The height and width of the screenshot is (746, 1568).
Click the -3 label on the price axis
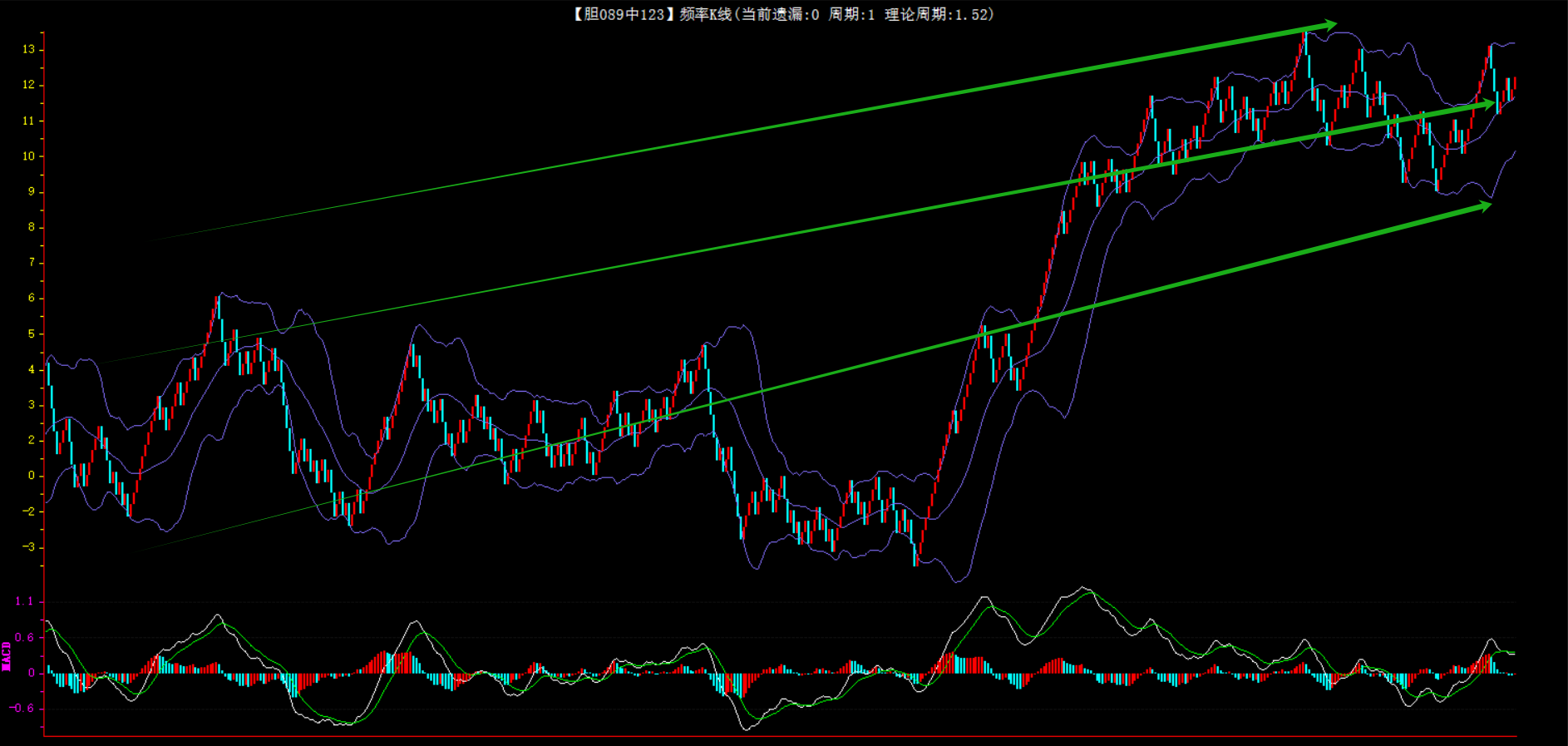(x=29, y=546)
